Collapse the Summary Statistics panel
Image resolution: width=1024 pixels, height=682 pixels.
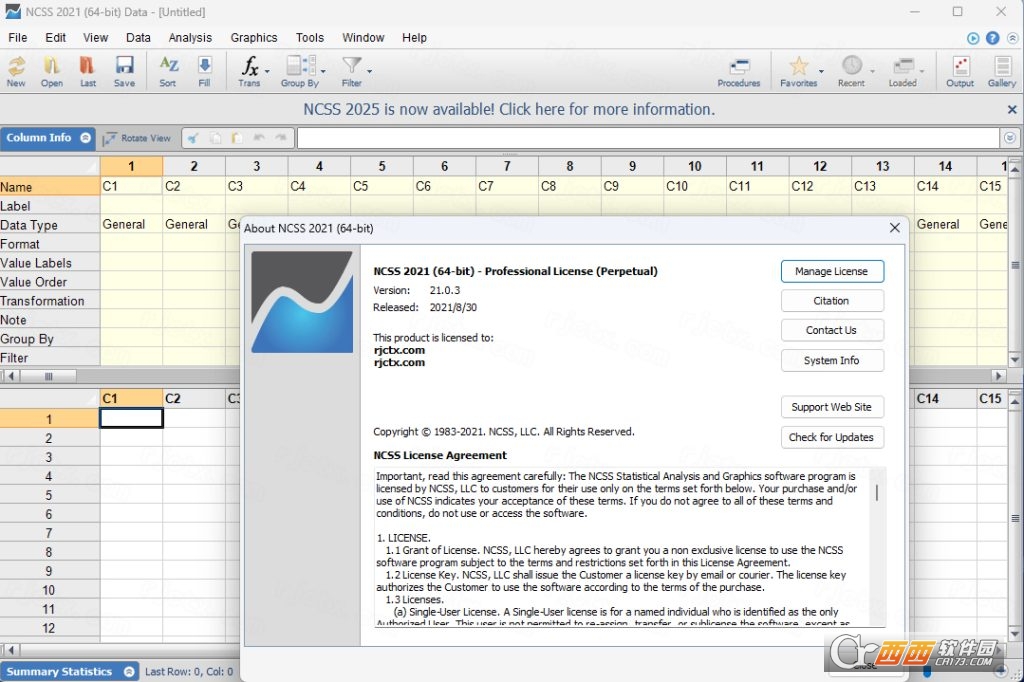(x=129, y=672)
